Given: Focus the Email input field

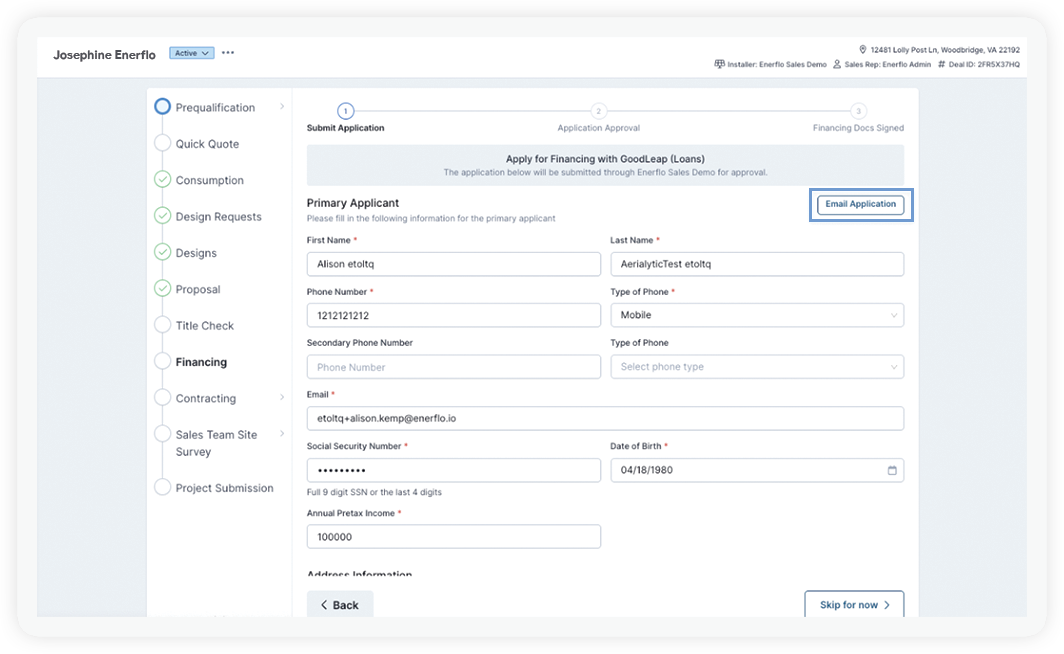Looking at the screenshot, I should 605,418.
